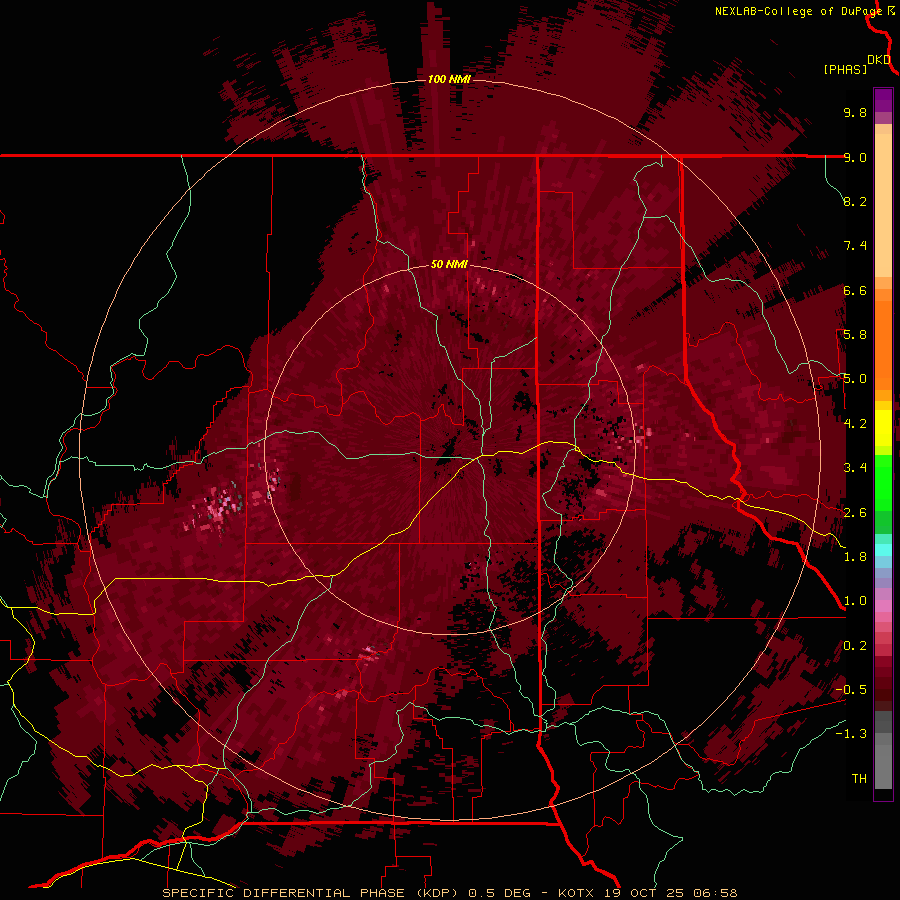Click the 4.2 legend value
The width and height of the screenshot is (900, 900).
click(x=855, y=423)
